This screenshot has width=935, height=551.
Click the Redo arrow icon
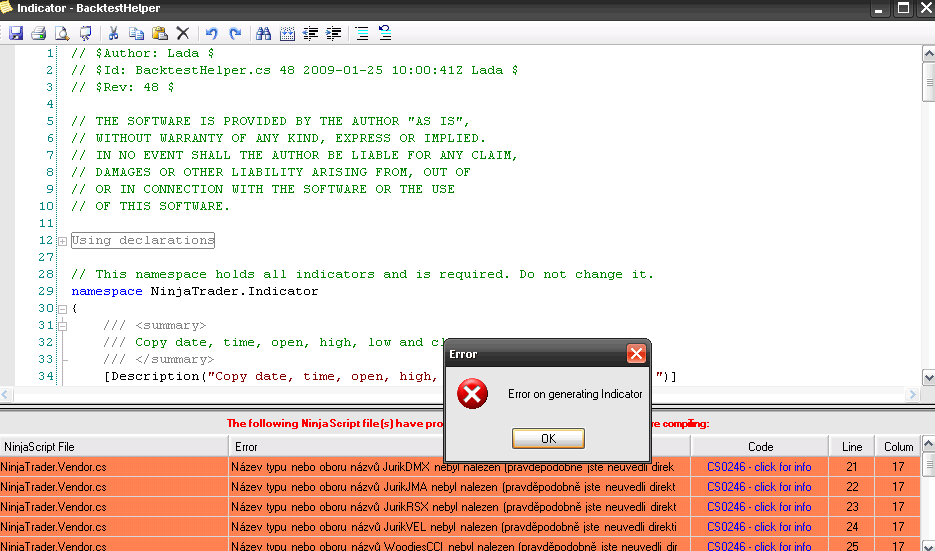click(x=235, y=33)
